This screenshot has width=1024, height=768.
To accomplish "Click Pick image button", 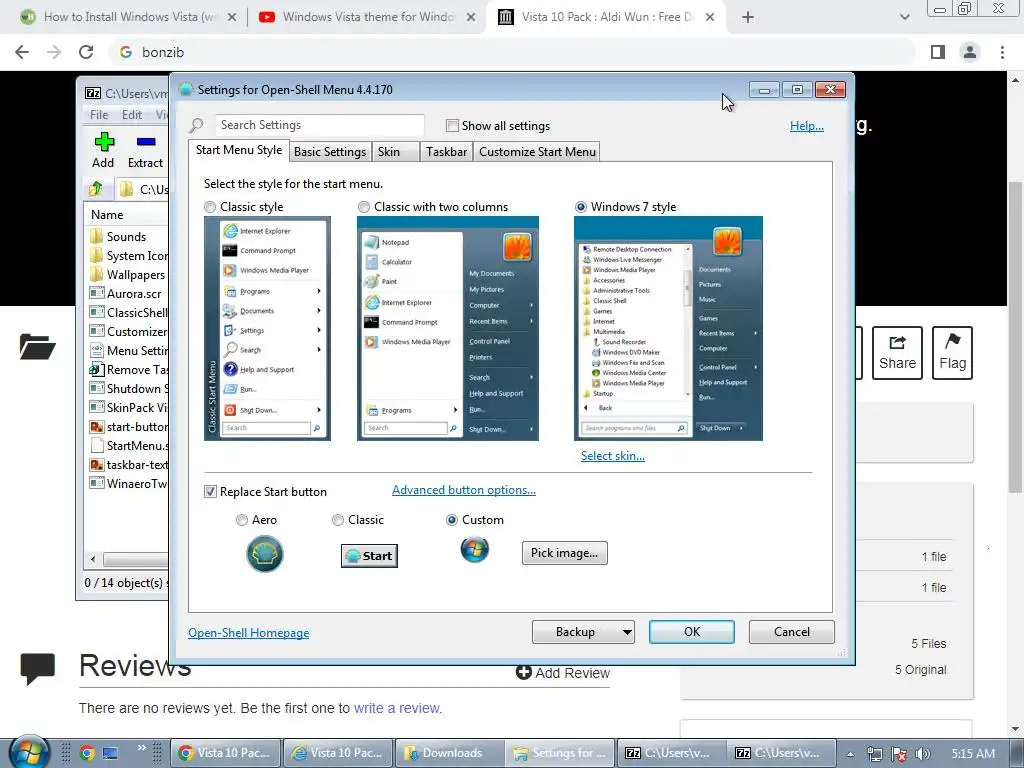I will pos(564,553).
